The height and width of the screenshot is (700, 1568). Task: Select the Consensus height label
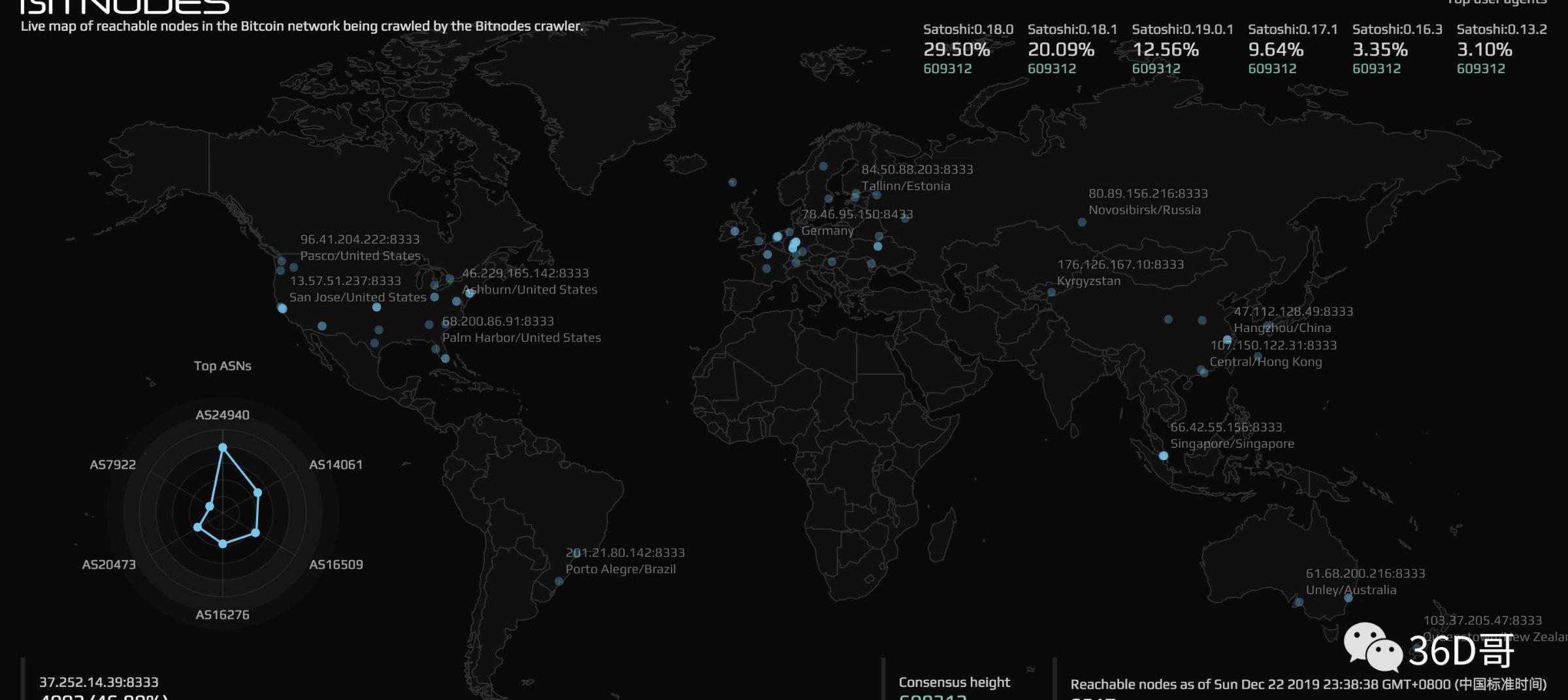(954, 682)
